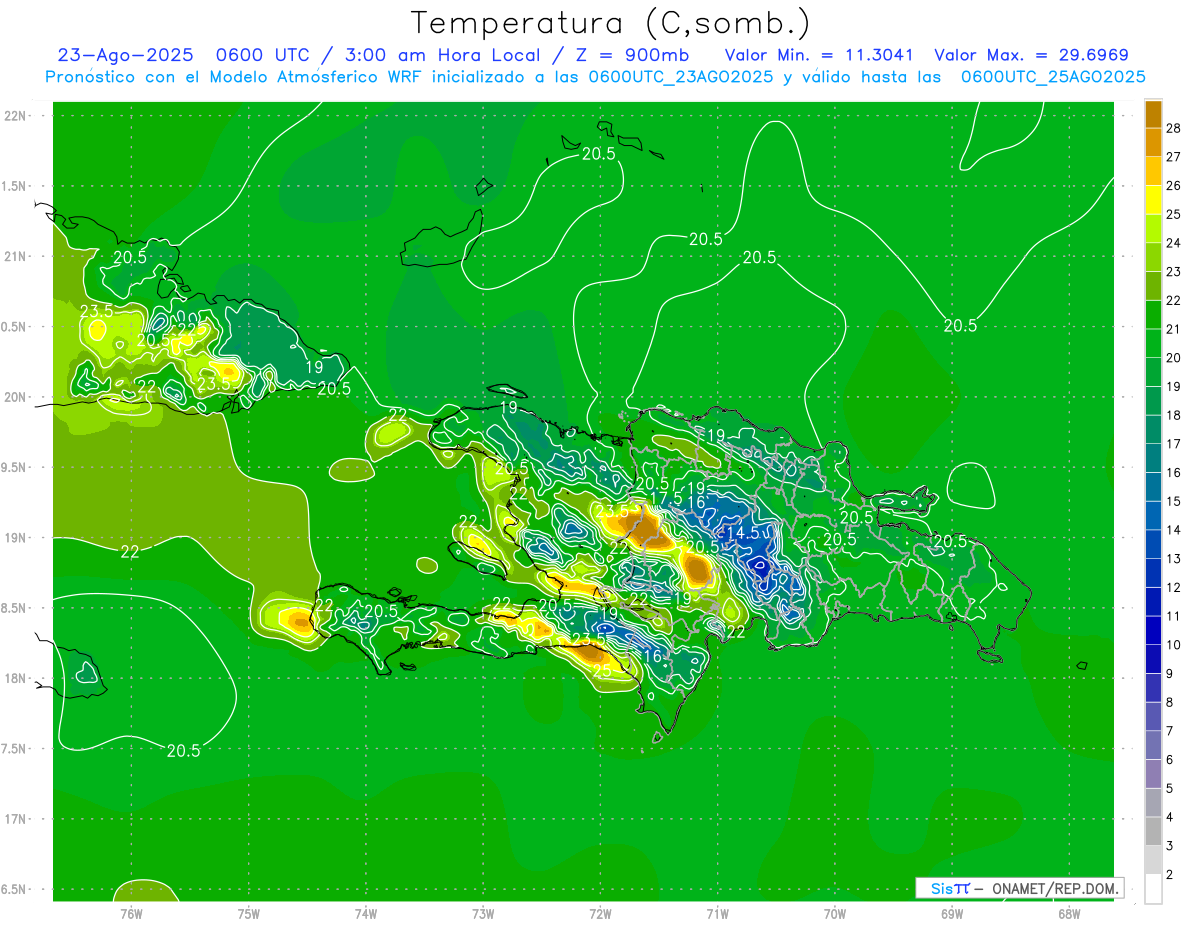Click the purple legend swatch between 5 and 6
Viewport: 1200px width, 927px height.
tap(1153, 774)
